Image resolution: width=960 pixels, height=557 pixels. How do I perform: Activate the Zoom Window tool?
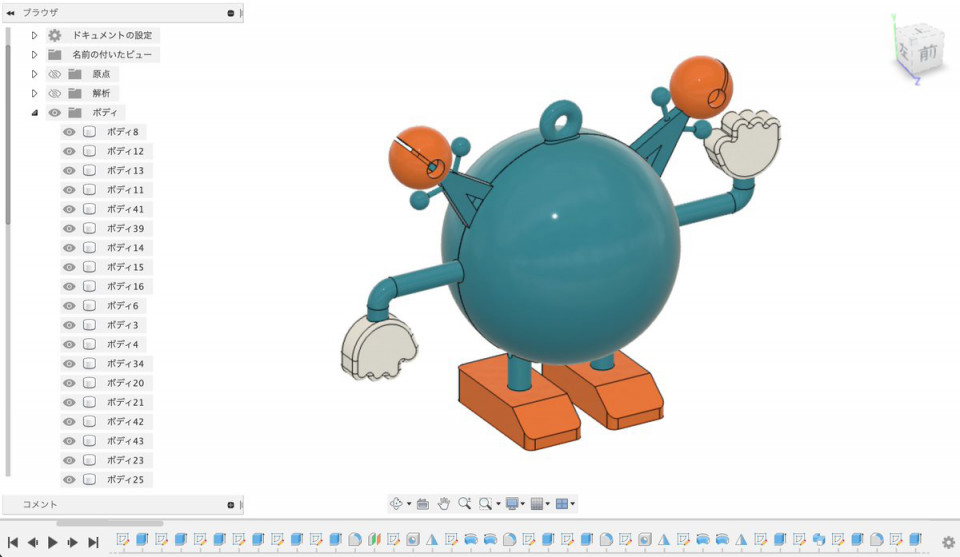[x=485, y=504]
